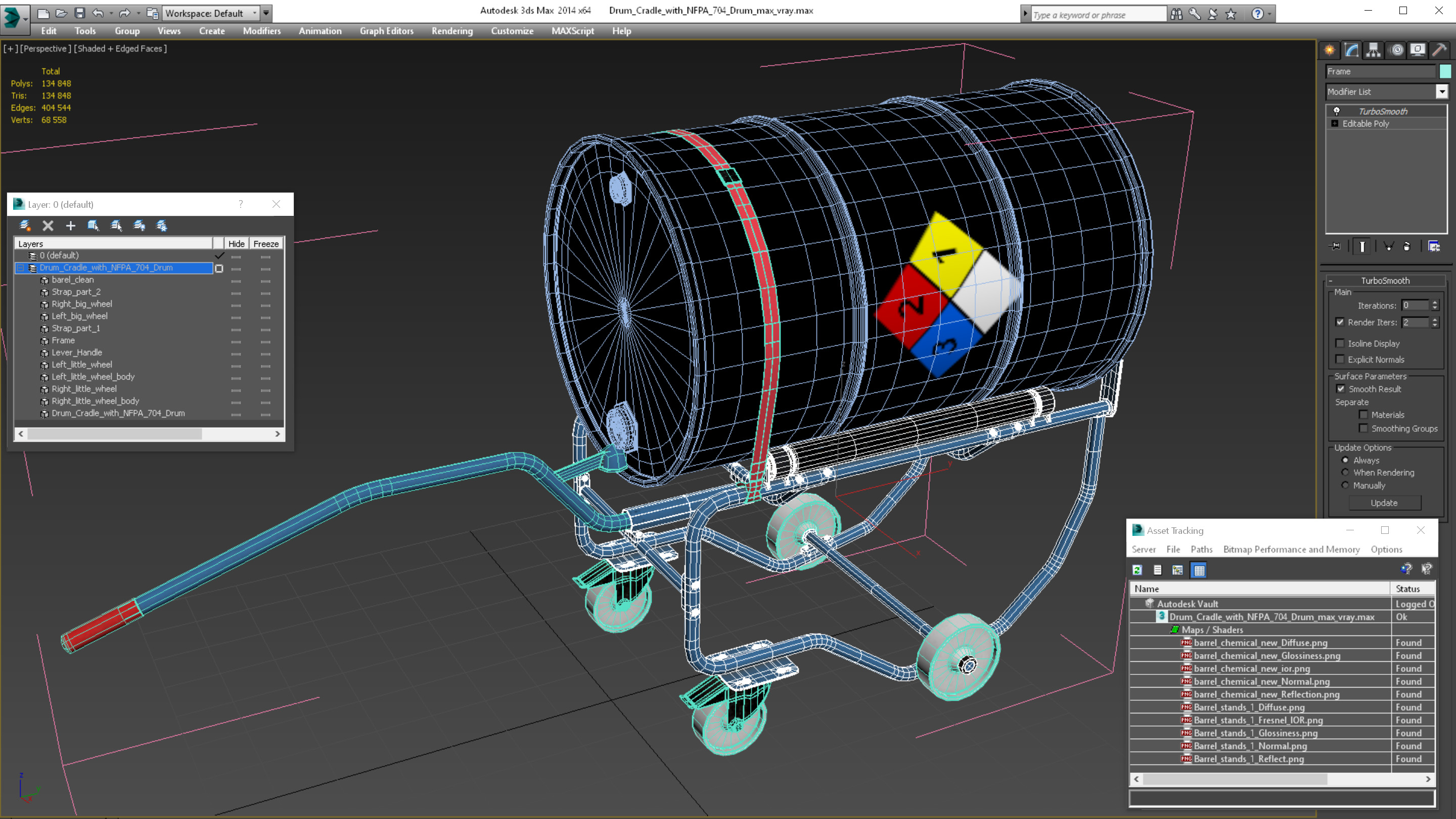
Task: Open the Rendering menu
Action: pyautogui.click(x=452, y=31)
